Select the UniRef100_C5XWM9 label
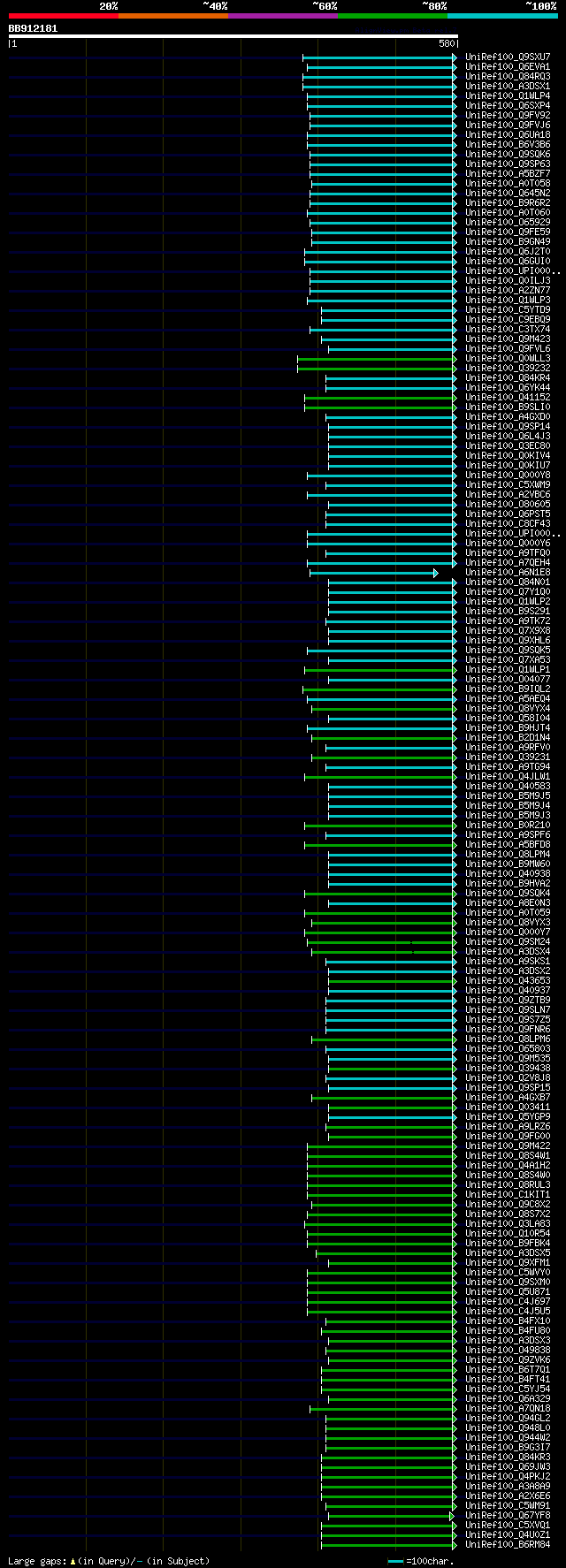 coord(508,484)
